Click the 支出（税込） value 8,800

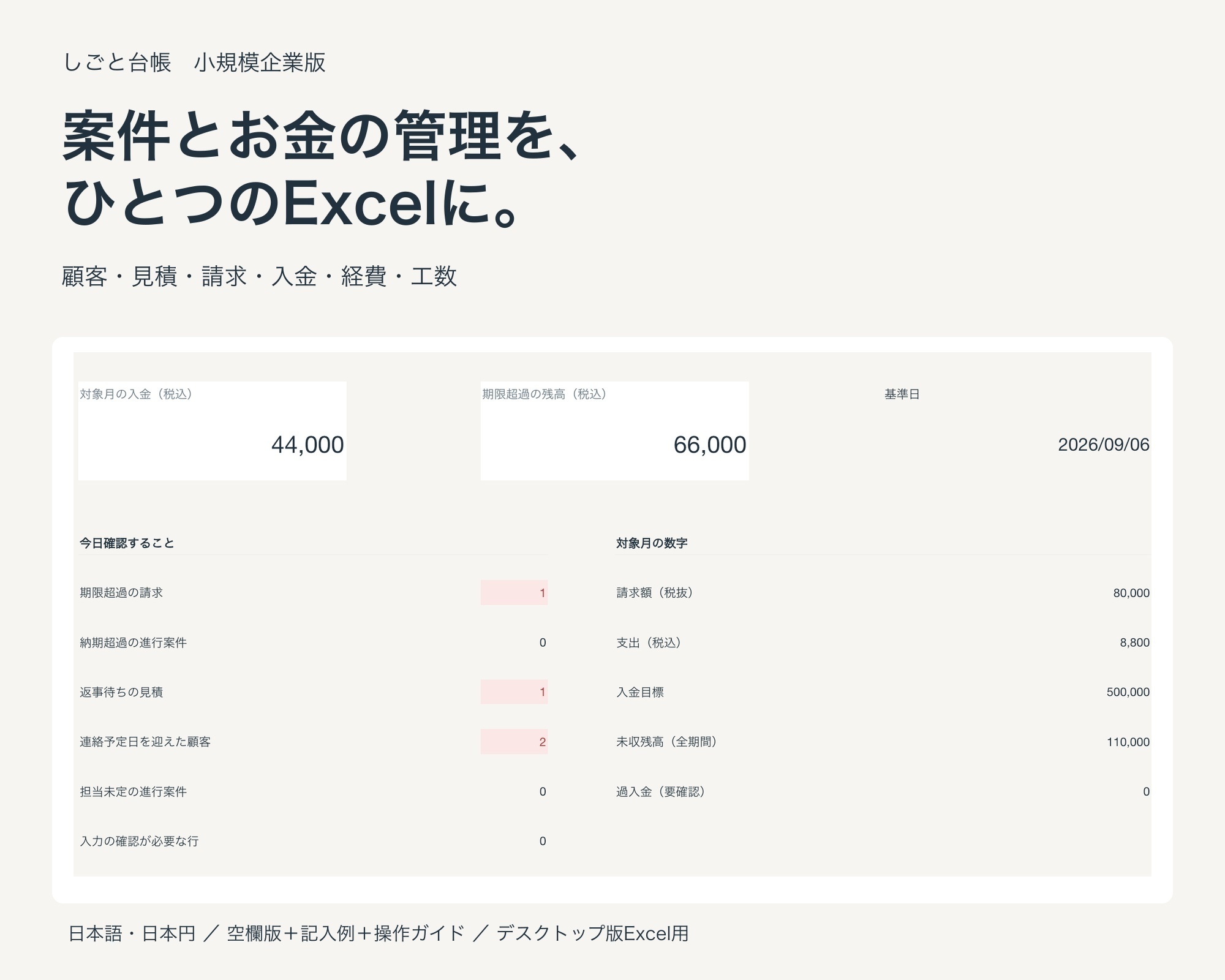[x=1135, y=643]
